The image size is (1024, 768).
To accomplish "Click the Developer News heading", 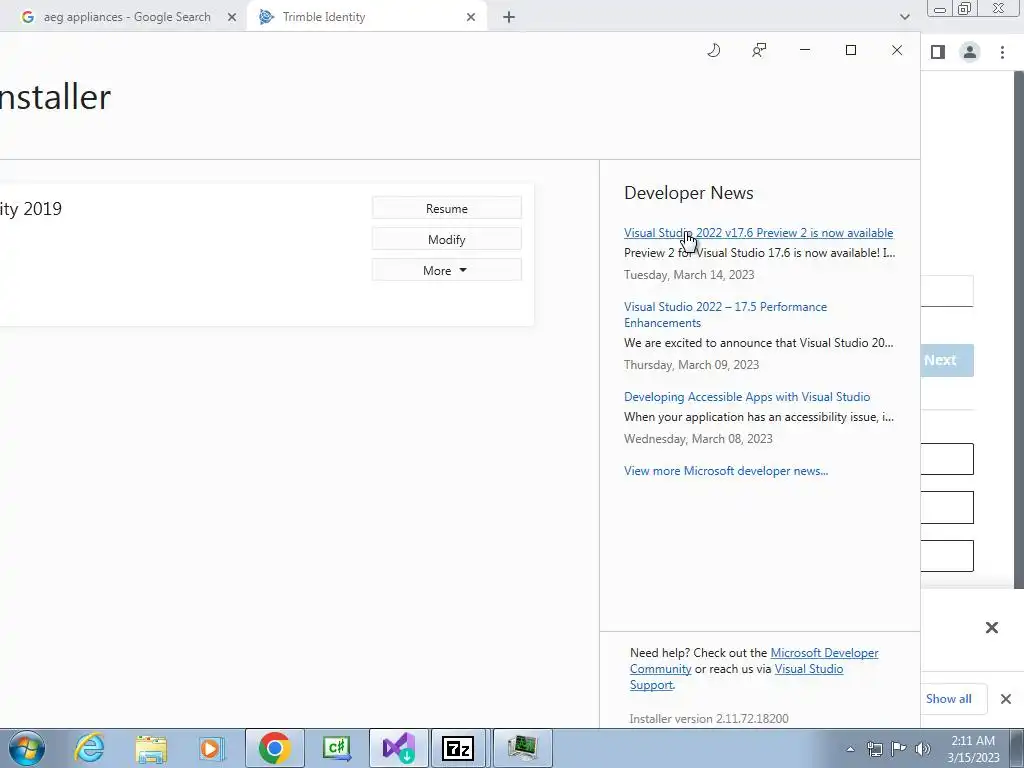I will pyautogui.click(x=688, y=193).
